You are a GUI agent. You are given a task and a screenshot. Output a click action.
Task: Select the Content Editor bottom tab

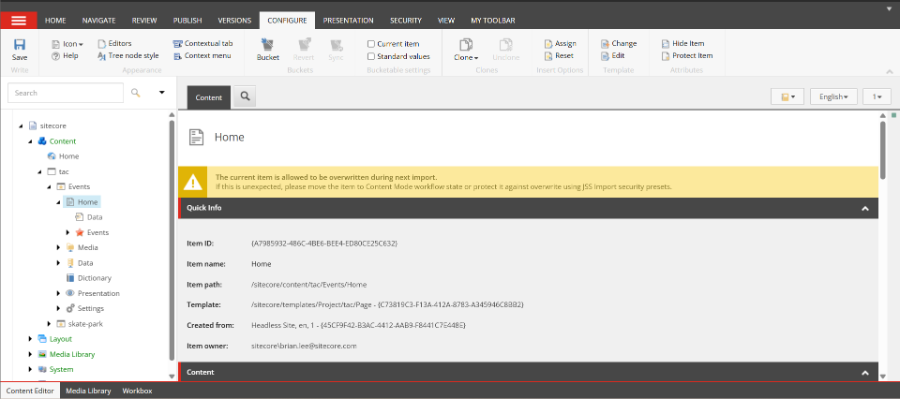click(30, 391)
